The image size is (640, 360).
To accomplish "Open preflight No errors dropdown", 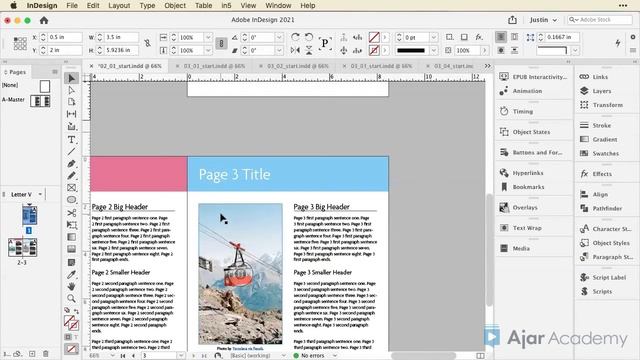I will [335, 356].
